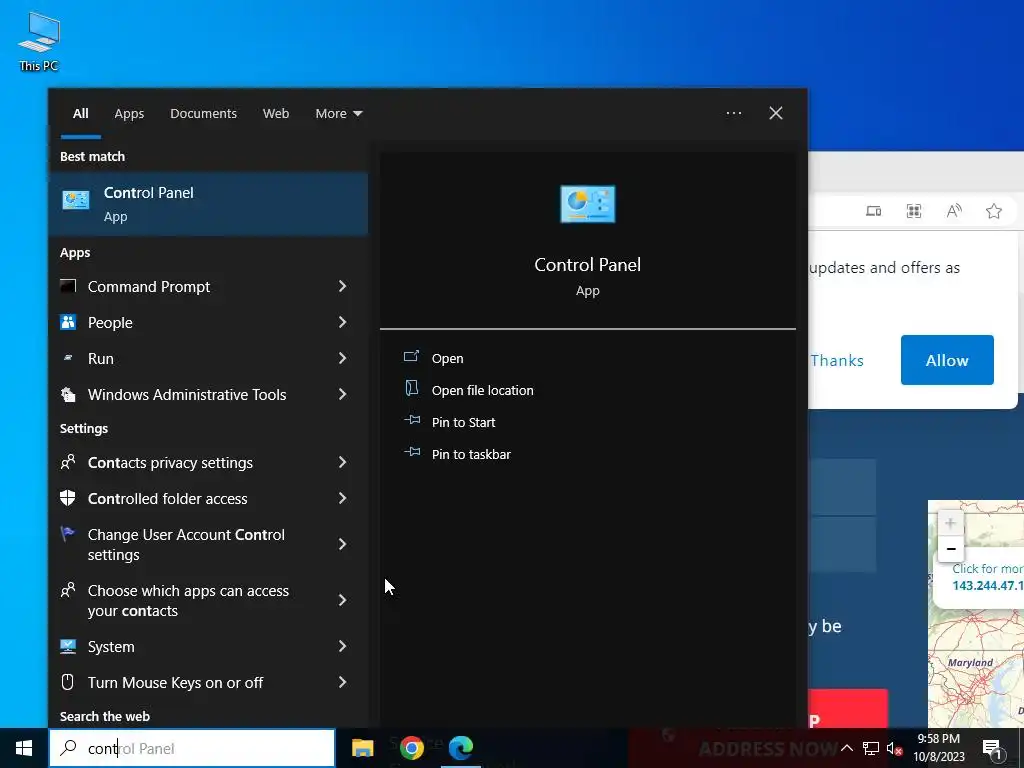Click the Contacts privacy settings icon
Screen dimensions: 1024x768
click(68, 462)
